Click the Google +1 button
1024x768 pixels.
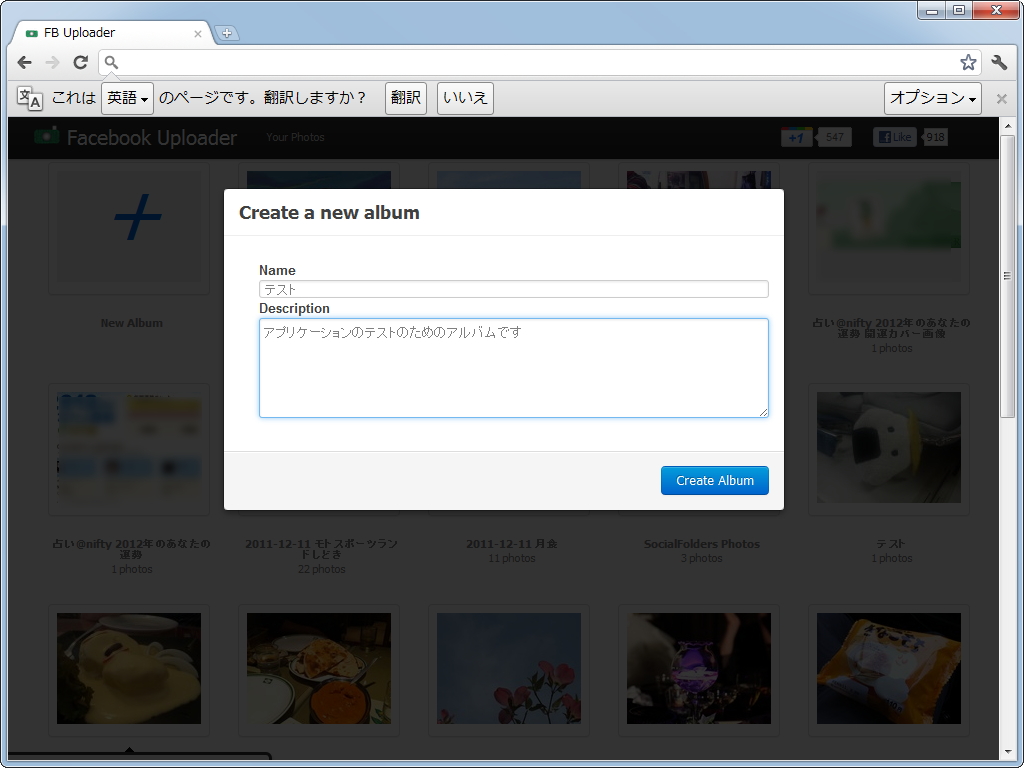click(797, 137)
